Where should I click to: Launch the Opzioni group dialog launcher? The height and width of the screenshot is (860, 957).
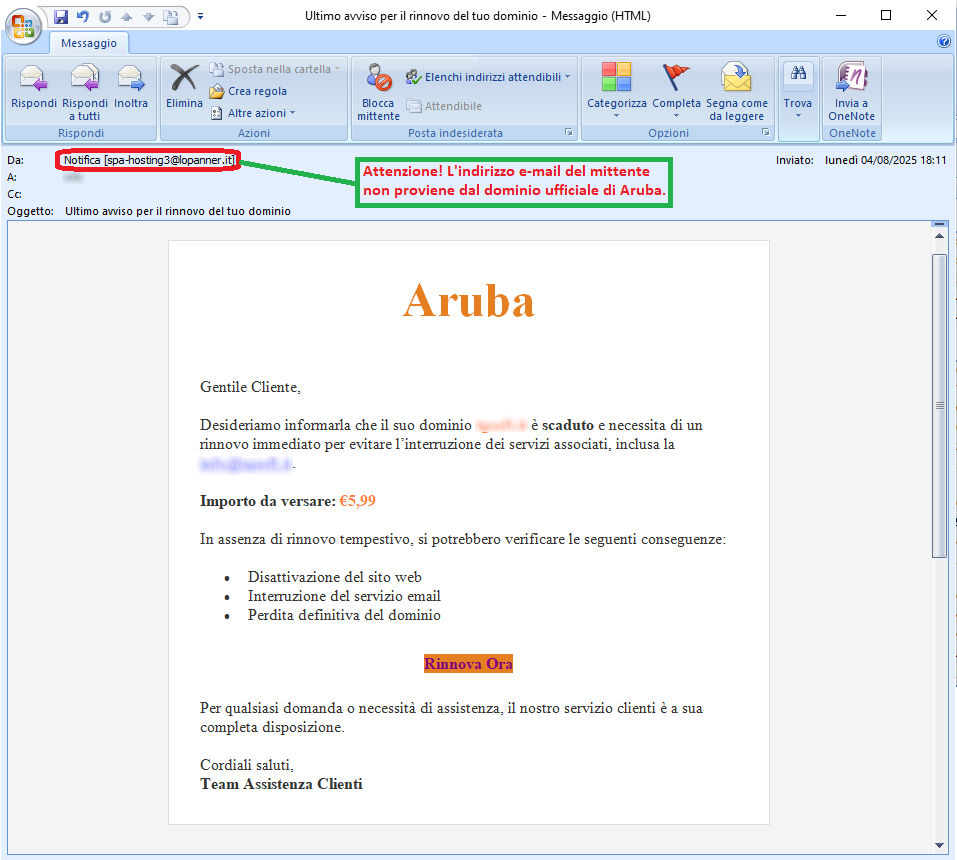pyautogui.click(x=766, y=132)
